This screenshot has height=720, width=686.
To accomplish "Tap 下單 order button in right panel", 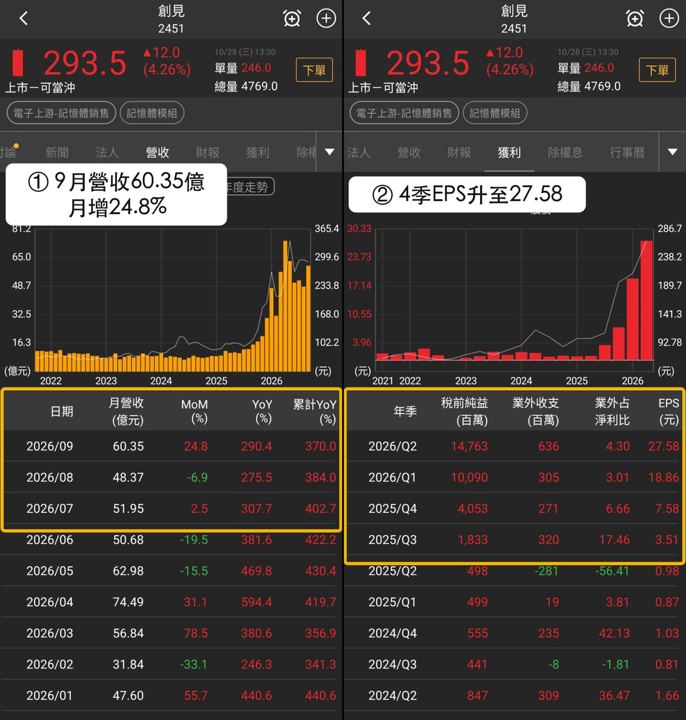I will [657, 70].
